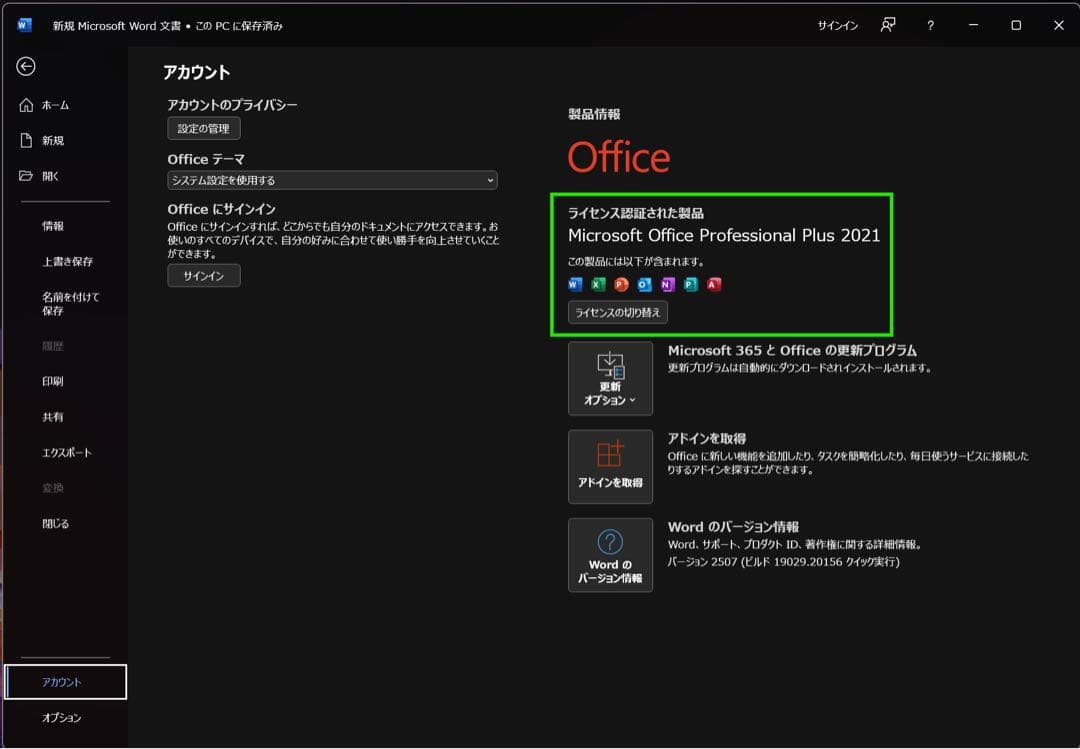The image size is (1080, 749).
Task: Click the Sign in (サインイン) button under Office sign-in
Action: click(204, 276)
